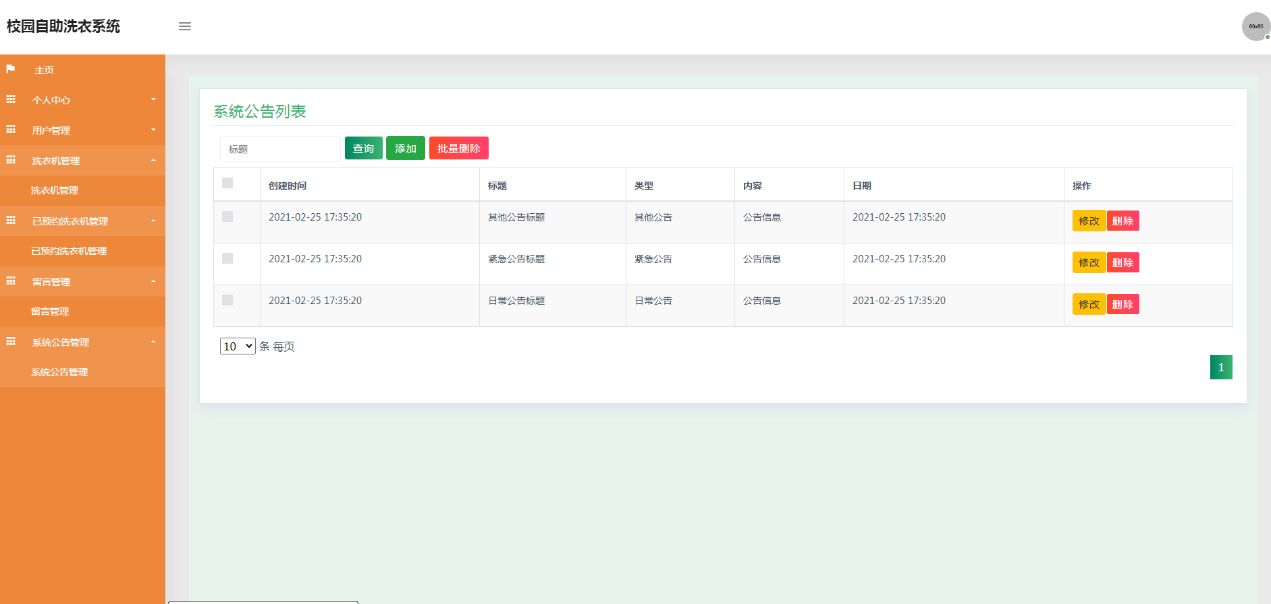Click 删除 for the 其他公告标题 row
1271x604 pixels.
click(1123, 221)
